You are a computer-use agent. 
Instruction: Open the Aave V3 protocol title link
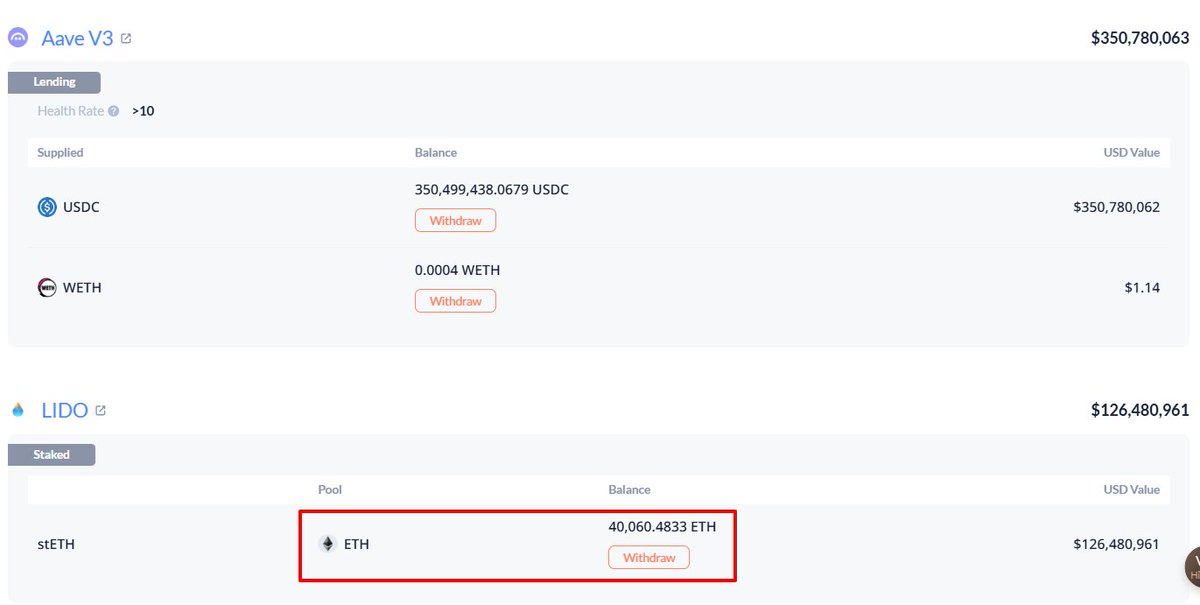tap(77, 39)
